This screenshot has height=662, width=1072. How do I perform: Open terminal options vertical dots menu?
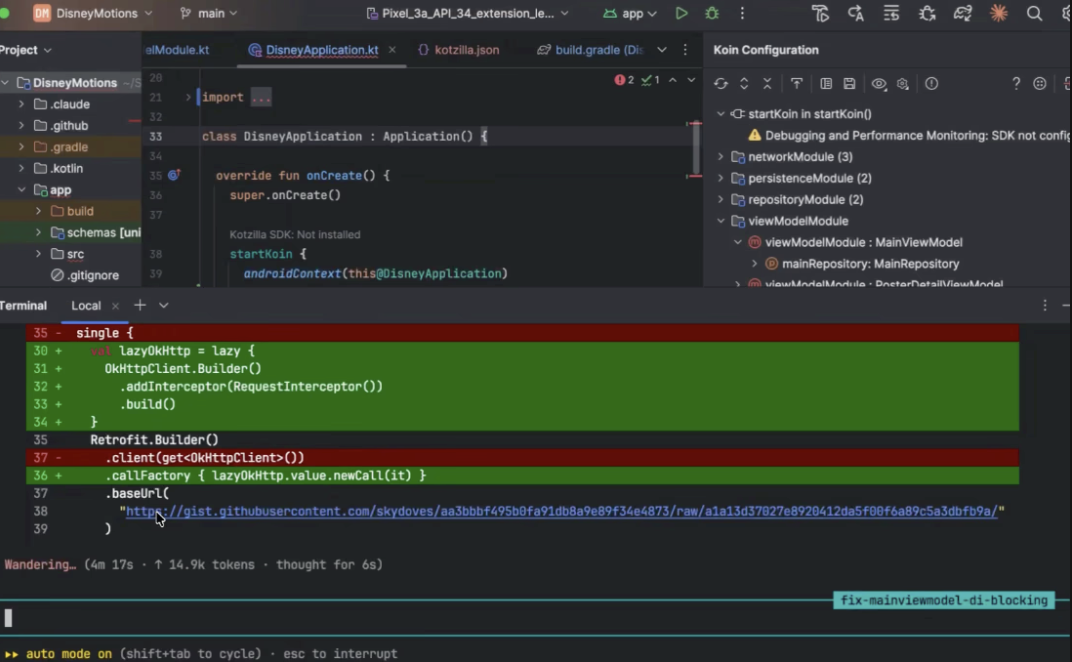pyautogui.click(x=1045, y=305)
